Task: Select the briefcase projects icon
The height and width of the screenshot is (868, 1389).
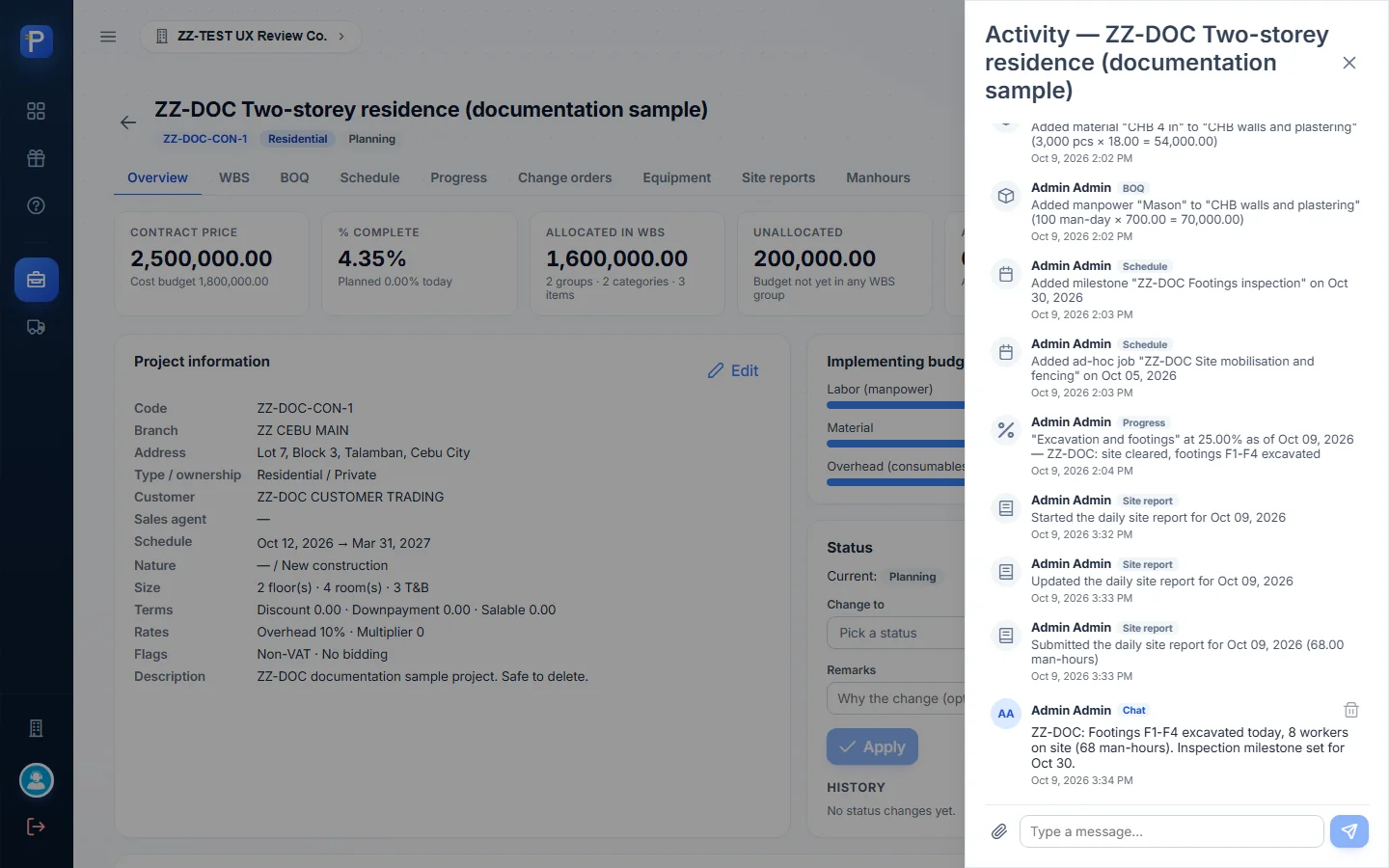Action: point(36,280)
